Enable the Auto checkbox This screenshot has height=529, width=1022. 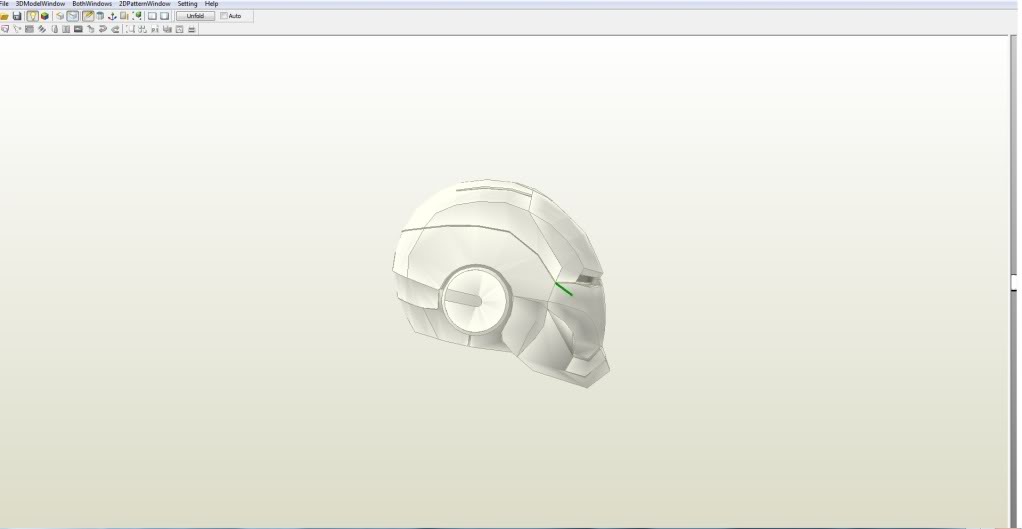224,16
